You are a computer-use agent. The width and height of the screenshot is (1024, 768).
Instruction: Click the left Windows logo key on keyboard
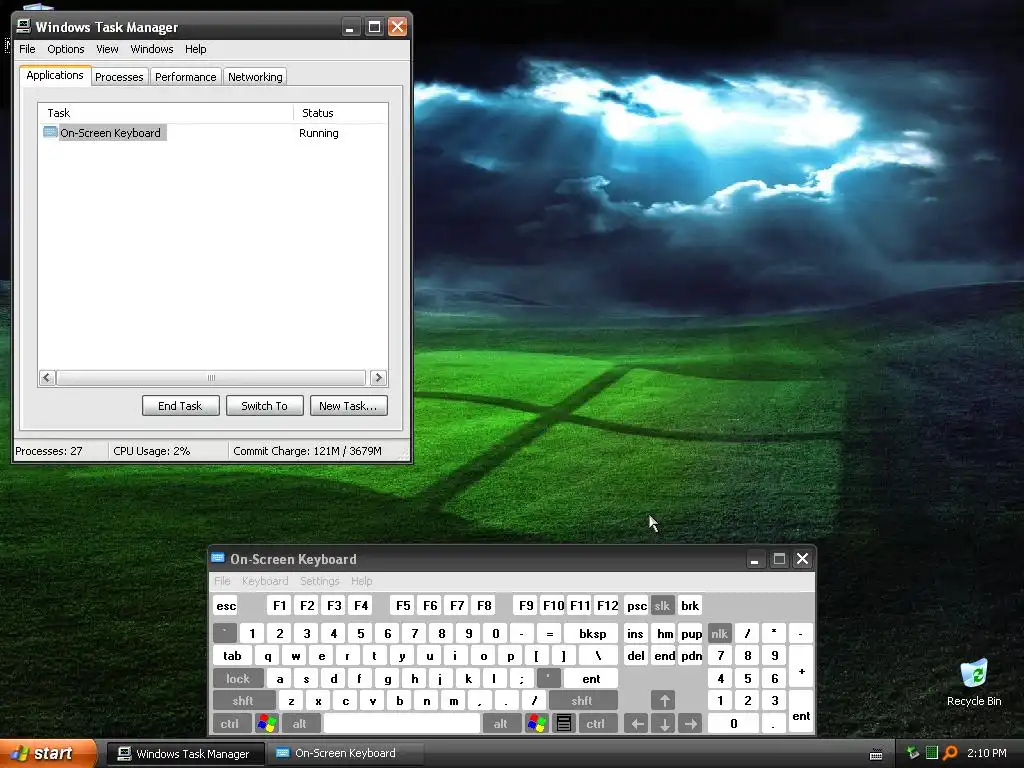[266, 723]
